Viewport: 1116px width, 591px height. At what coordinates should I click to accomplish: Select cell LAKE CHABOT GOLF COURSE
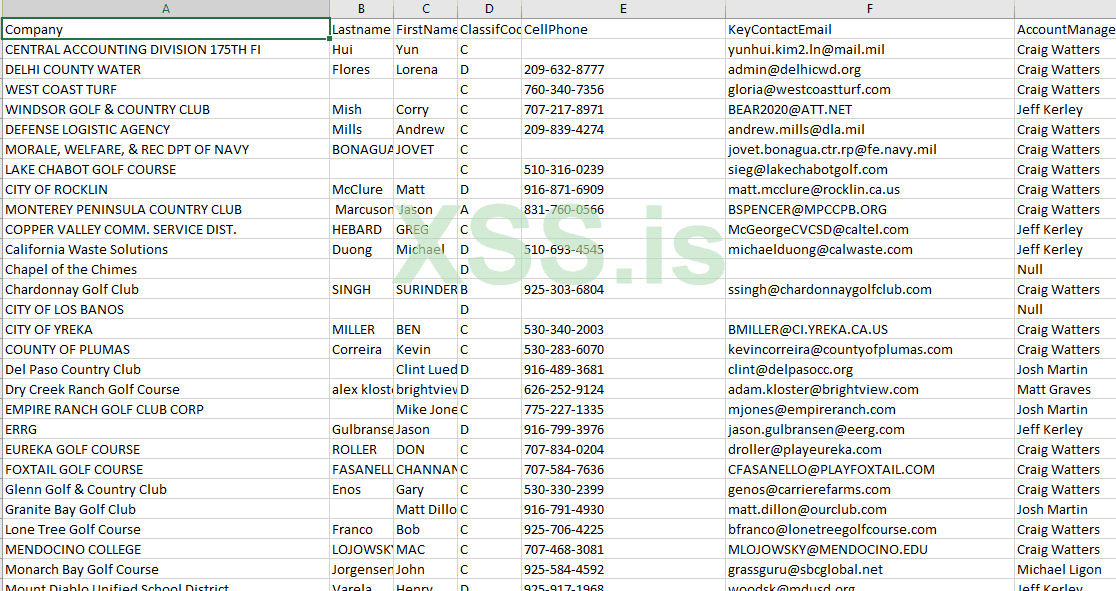[166, 169]
